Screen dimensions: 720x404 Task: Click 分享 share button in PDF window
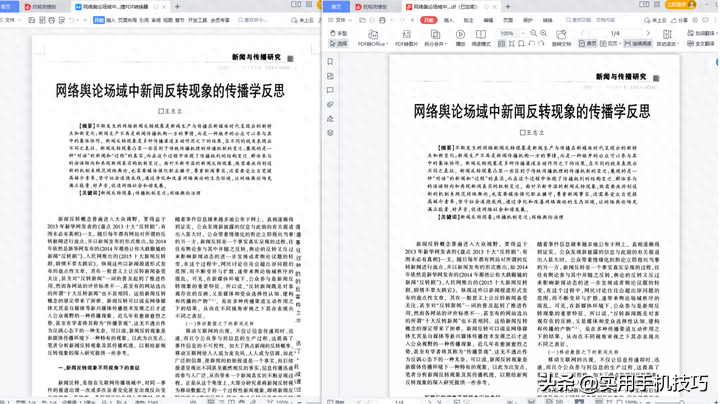point(680,20)
